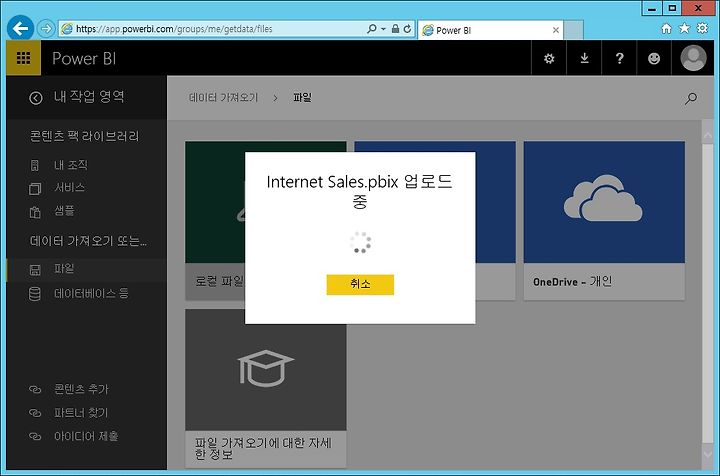Image resolution: width=720 pixels, height=476 pixels.
Task: Click the 서비스 stacked pages icon
Action: tap(35, 189)
